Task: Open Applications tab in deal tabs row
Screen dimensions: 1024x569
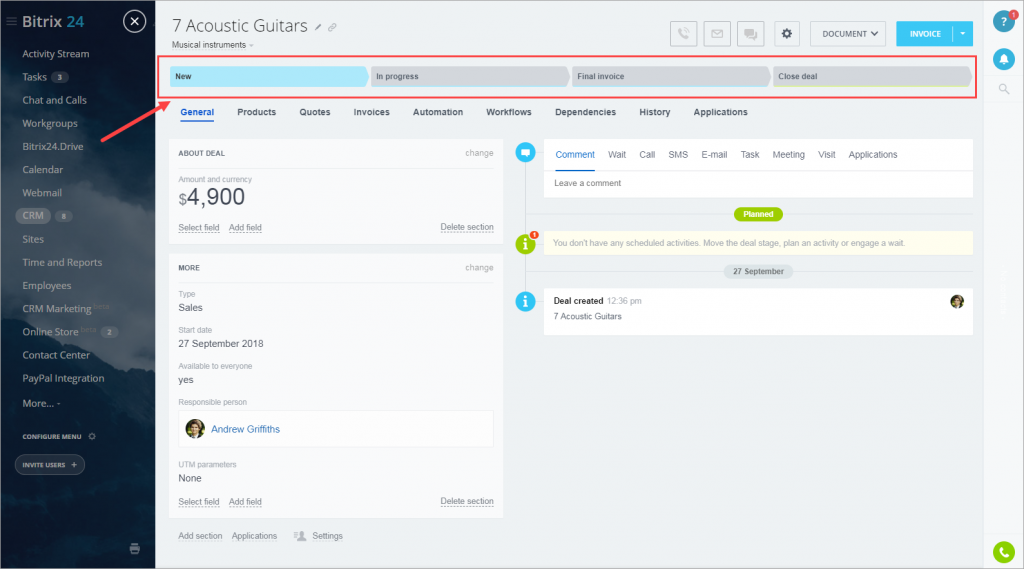Action: [x=720, y=112]
